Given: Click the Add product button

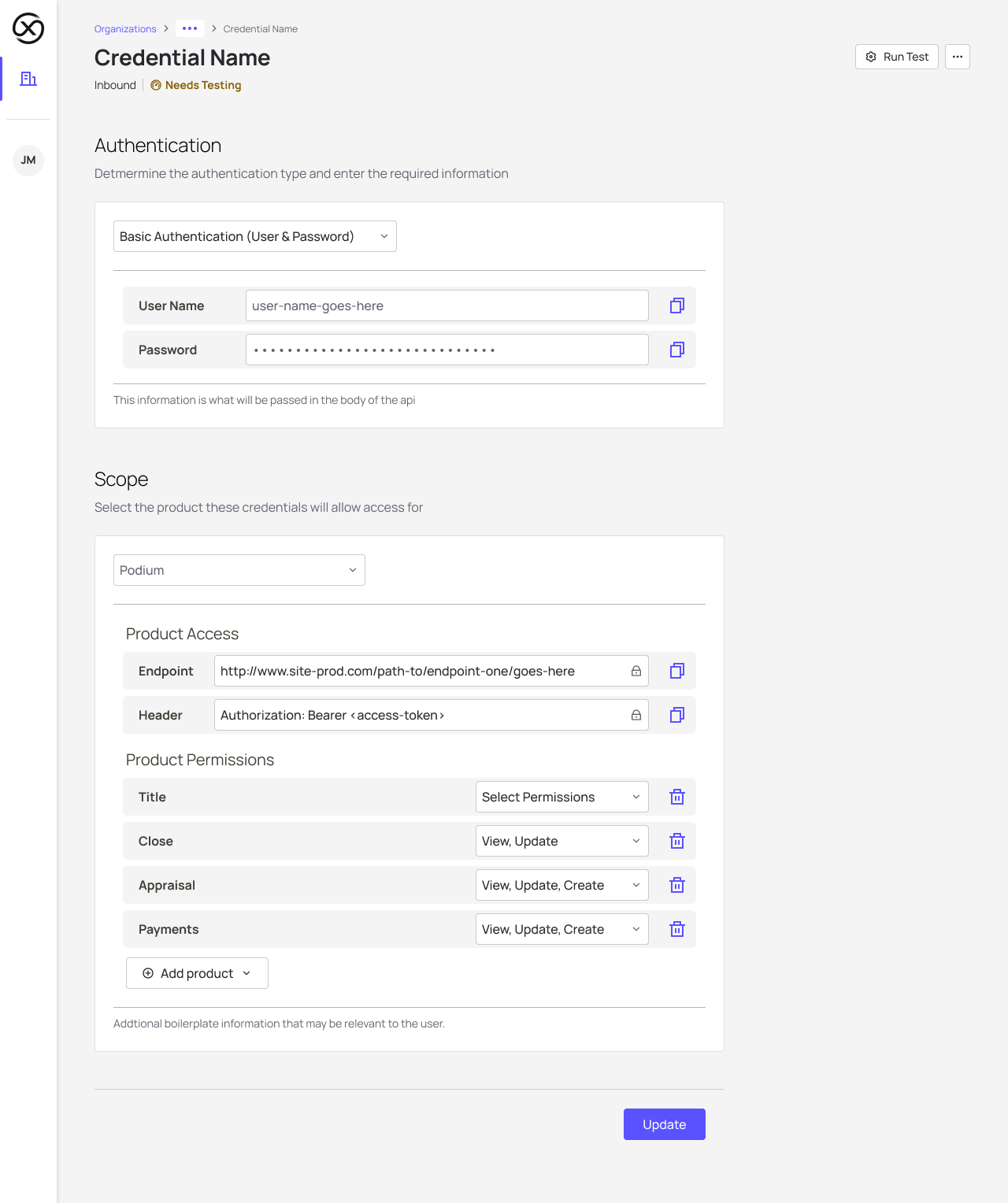Looking at the screenshot, I should (197, 973).
